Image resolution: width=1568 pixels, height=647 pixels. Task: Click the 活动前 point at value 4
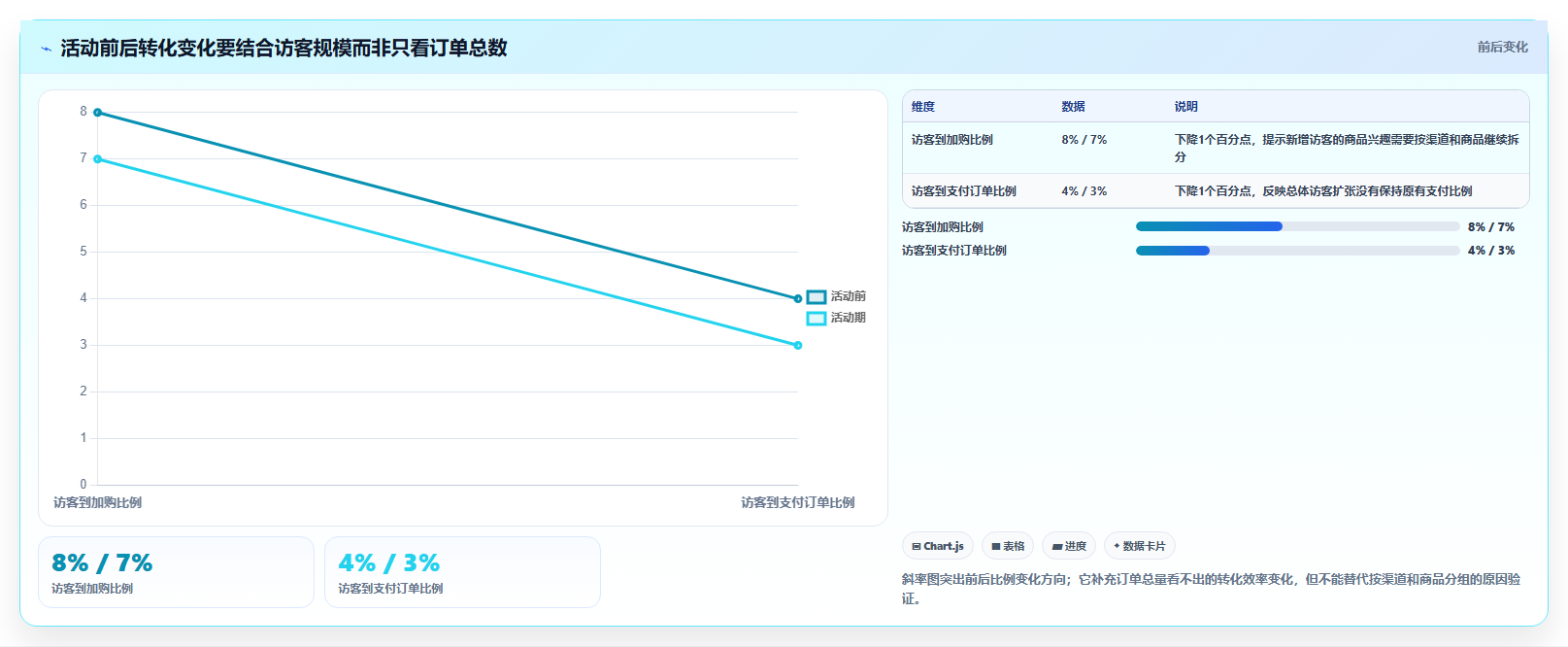798,299
